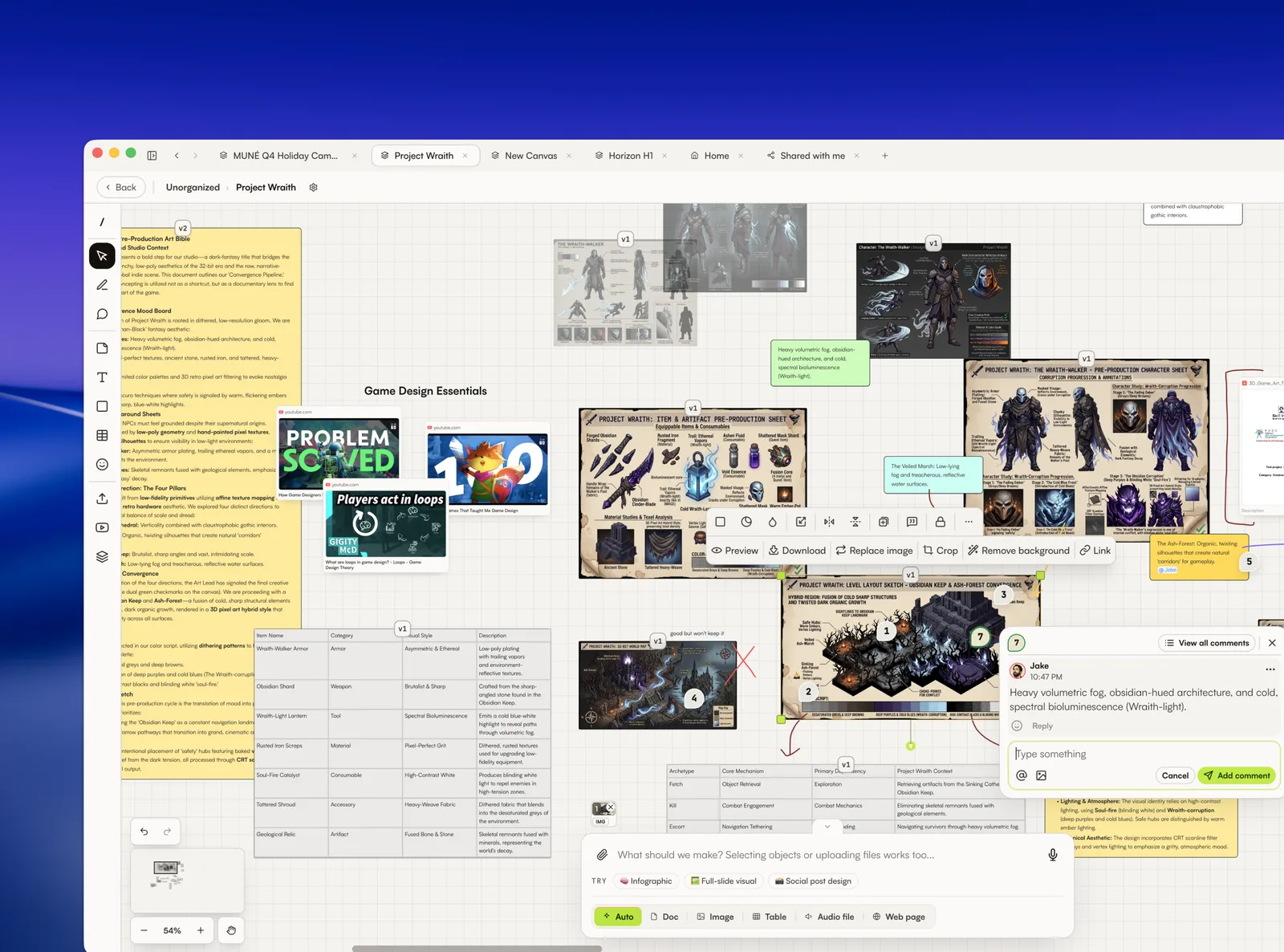1284x952 pixels.
Task: Insert a table with the table tool
Action: [x=102, y=435]
